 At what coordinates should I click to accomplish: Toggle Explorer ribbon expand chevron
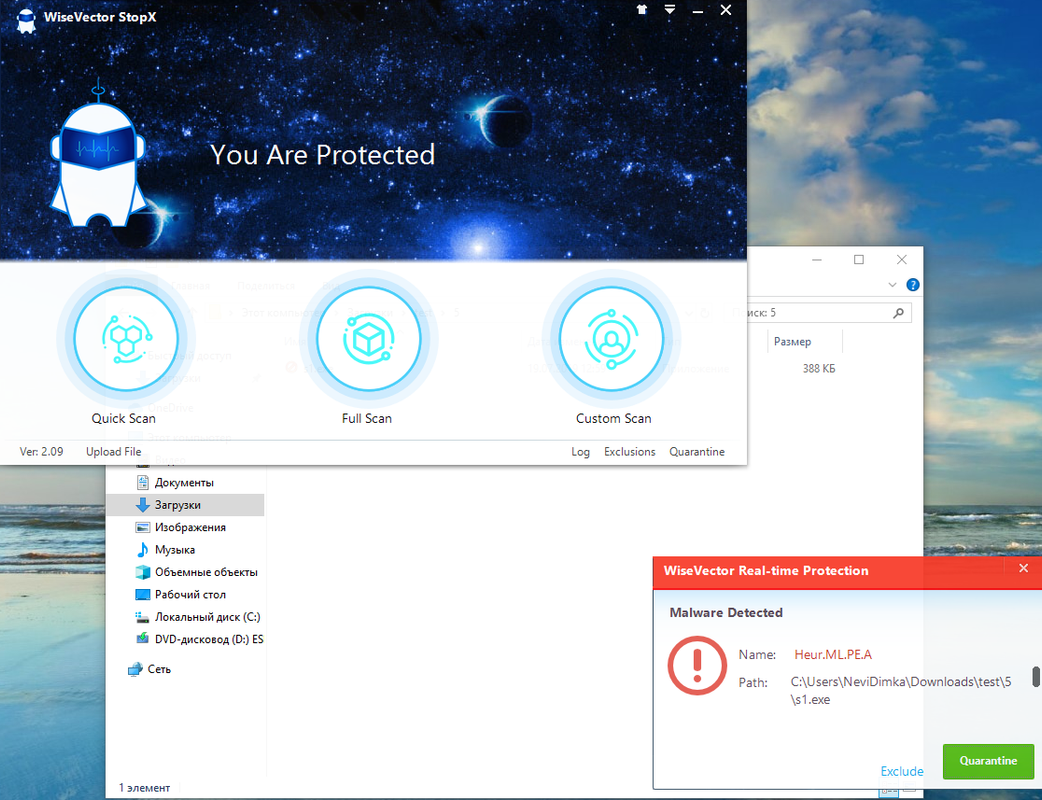(x=892, y=284)
